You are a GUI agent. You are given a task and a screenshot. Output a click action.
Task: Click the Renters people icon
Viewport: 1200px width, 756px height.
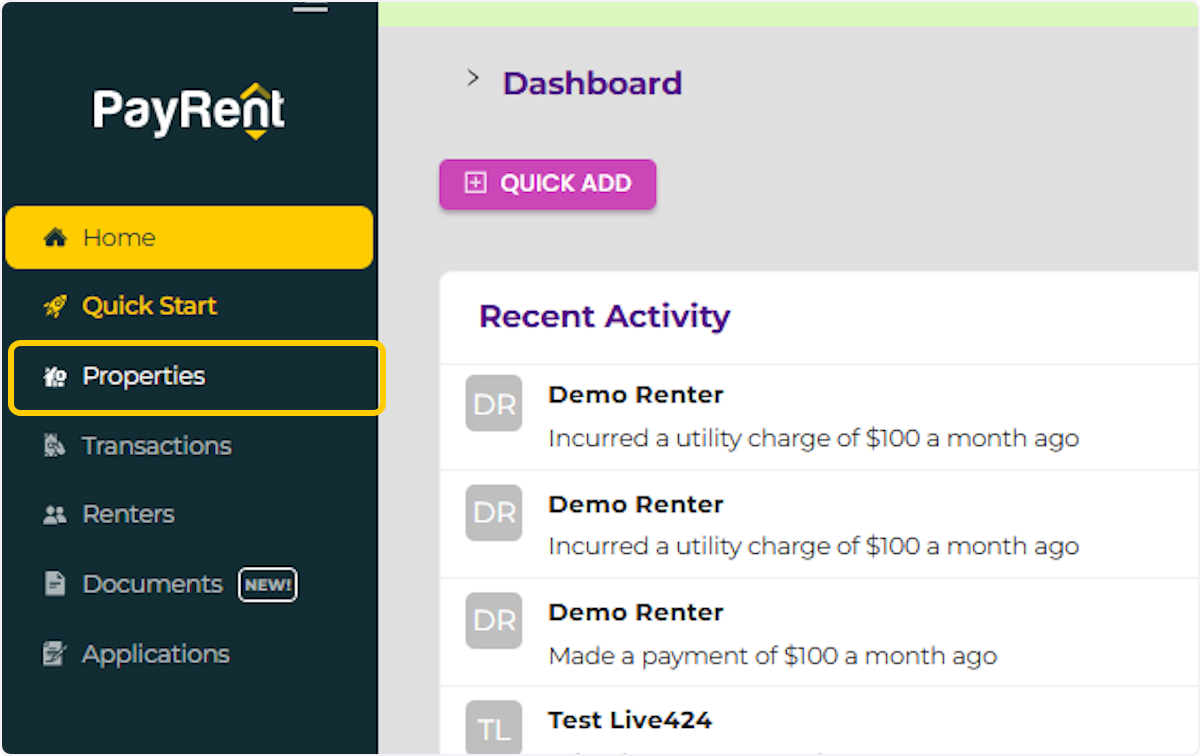(55, 515)
